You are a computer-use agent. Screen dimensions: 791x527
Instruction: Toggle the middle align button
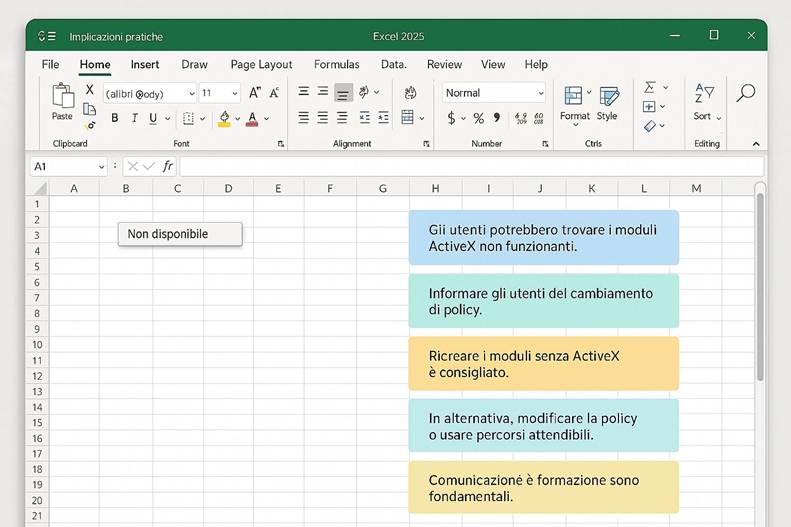343,92
